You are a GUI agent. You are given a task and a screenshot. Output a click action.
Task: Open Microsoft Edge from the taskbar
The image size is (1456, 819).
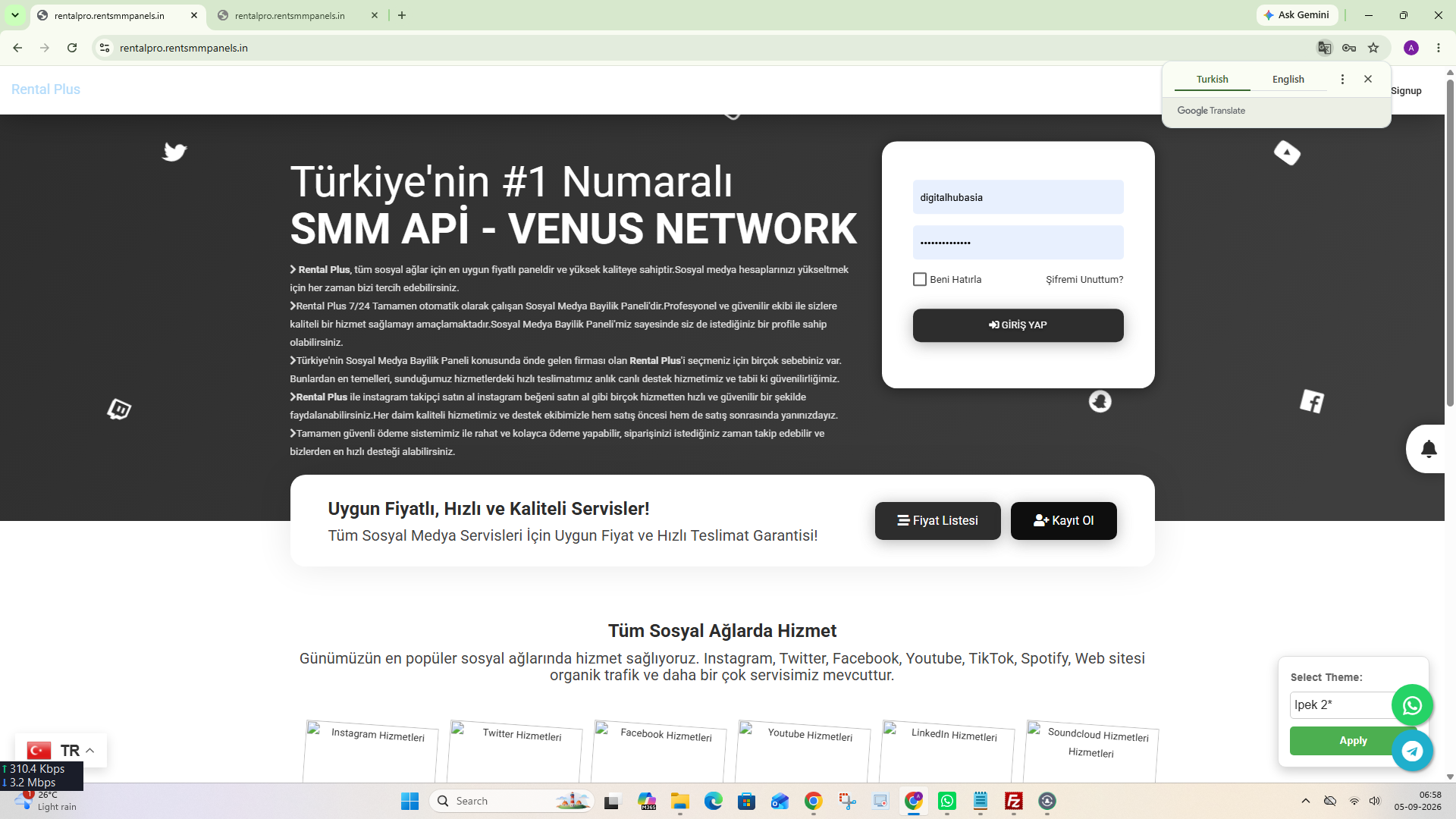713,801
